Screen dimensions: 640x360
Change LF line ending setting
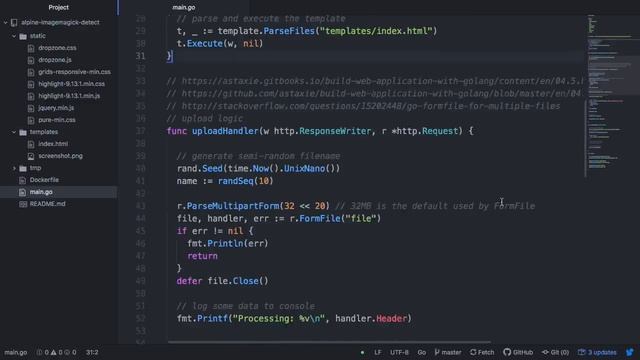pyautogui.click(x=378, y=352)
